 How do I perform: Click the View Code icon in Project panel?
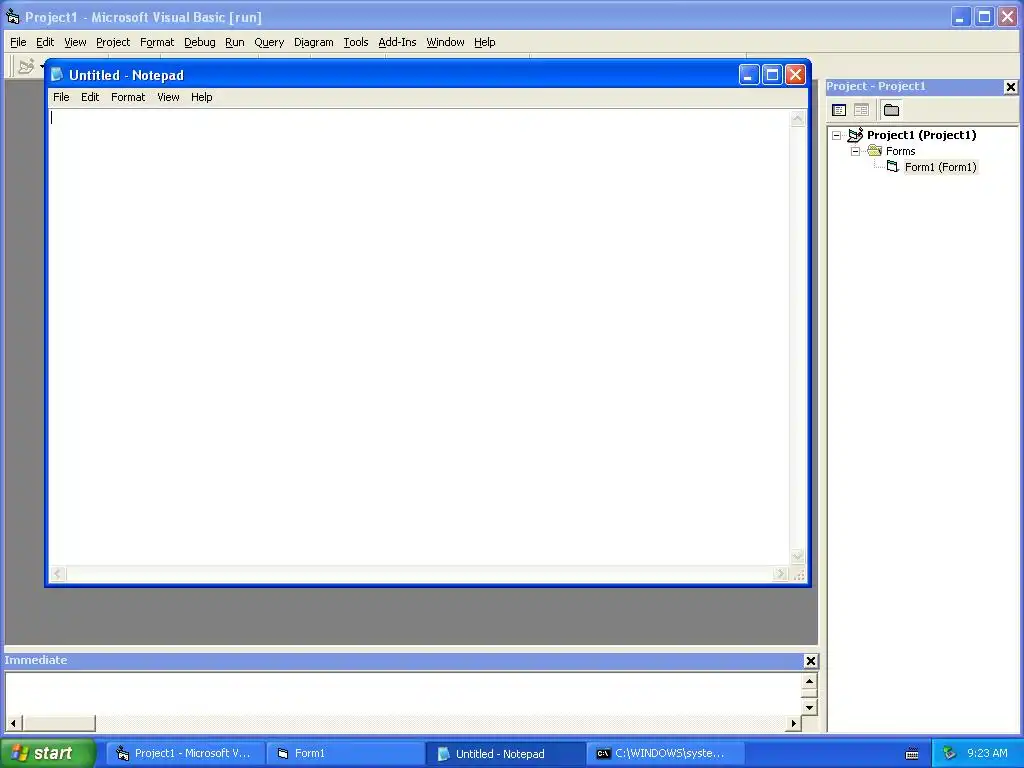(839, 110)
